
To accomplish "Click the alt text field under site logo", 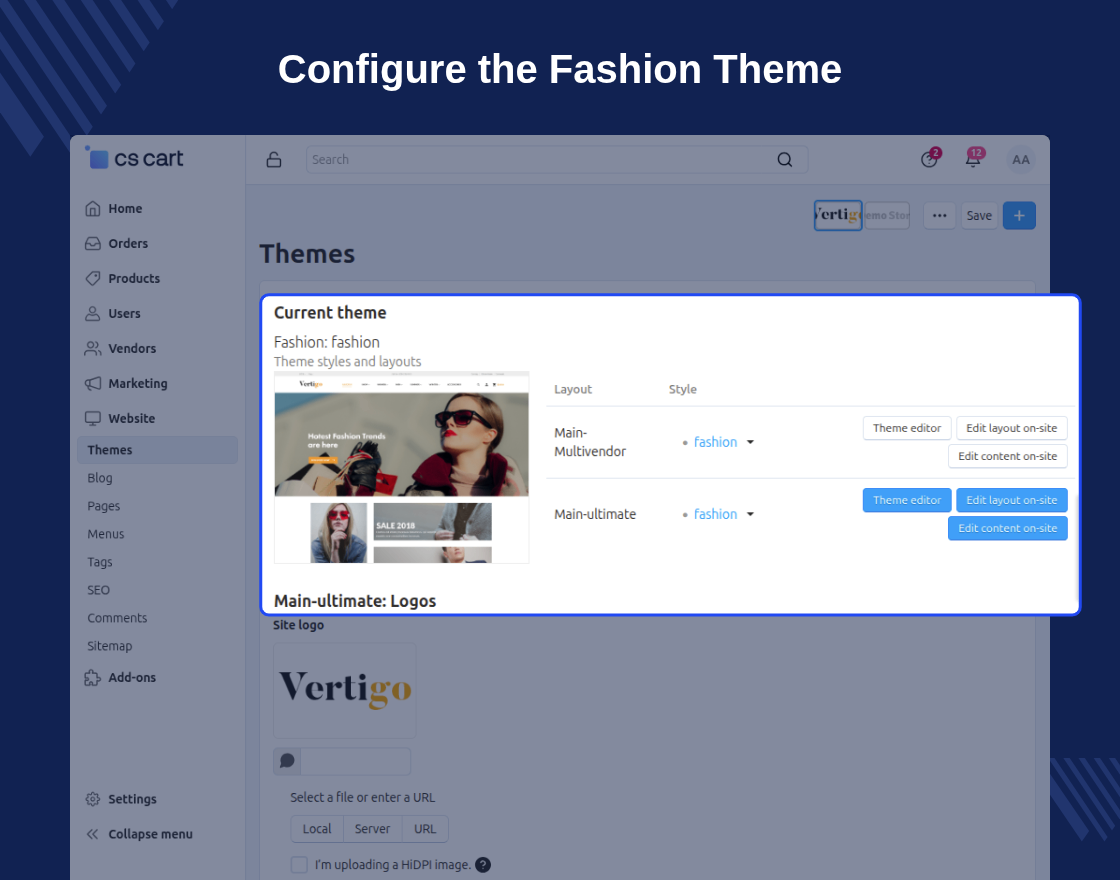I will click(x=356, y=761).
